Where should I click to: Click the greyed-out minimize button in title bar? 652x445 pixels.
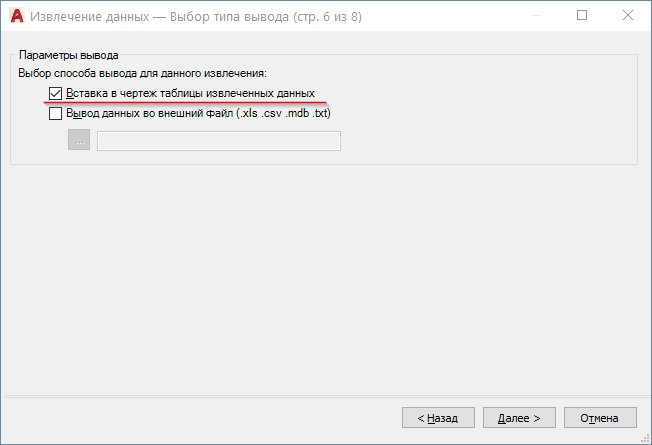pos(537,15)
